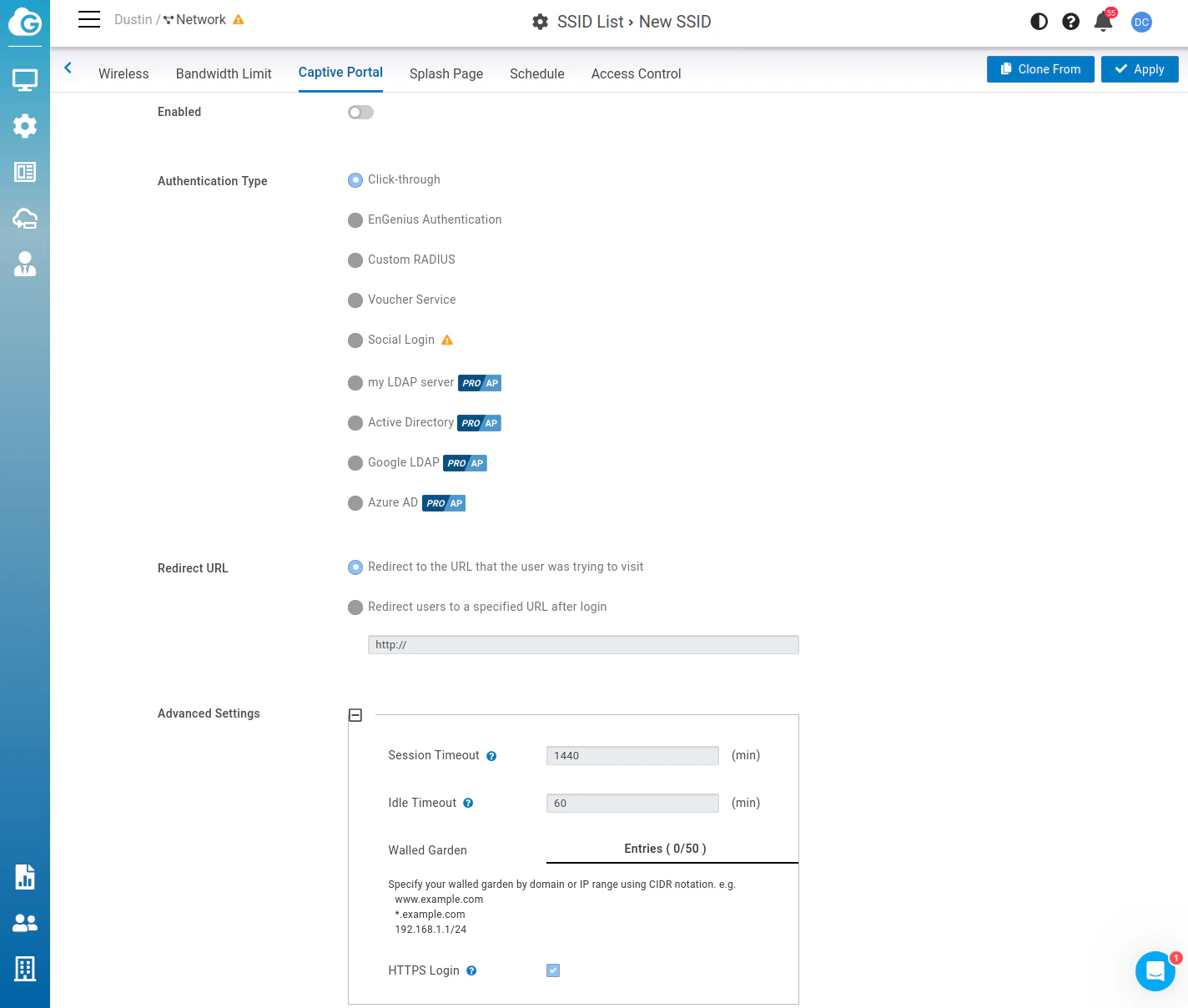
Task: Select Click-through authentication
Action: pyautogui.click(x=355, y=179)
